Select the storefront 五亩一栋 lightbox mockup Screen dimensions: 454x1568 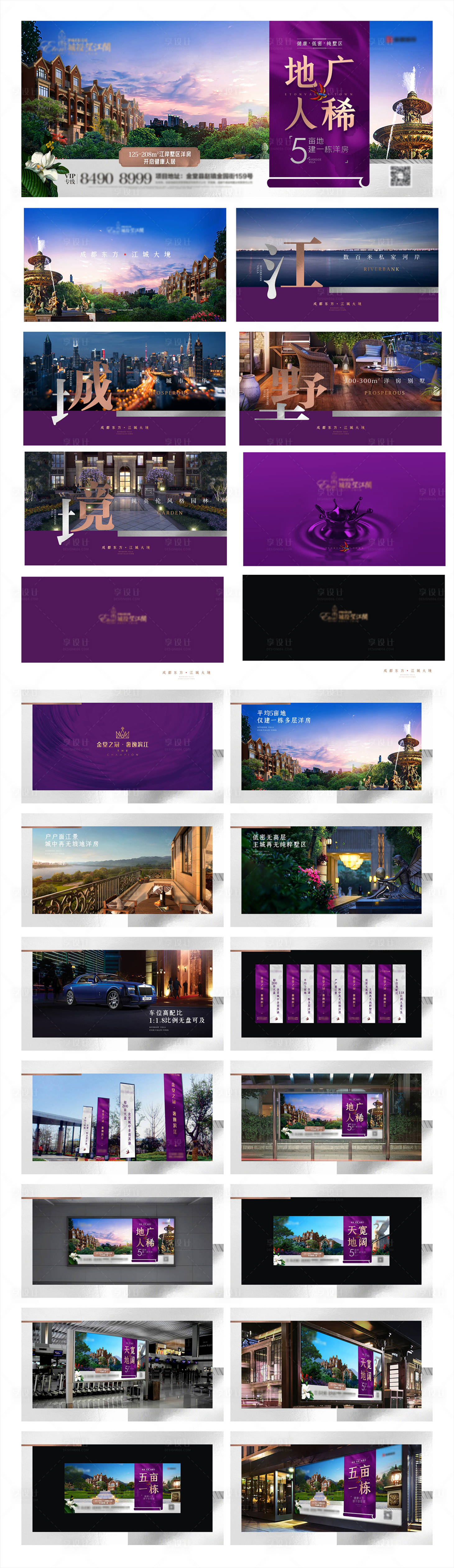331,1488
